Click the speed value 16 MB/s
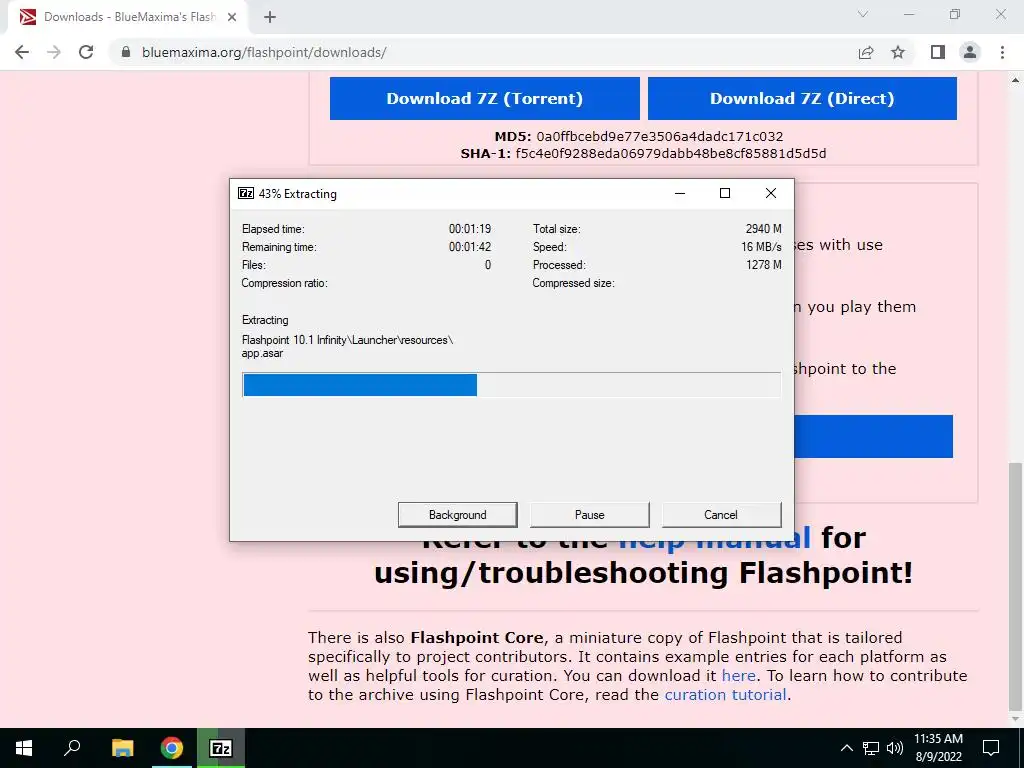The width and height of the screenshot is (1024, 768). [761, 247]
